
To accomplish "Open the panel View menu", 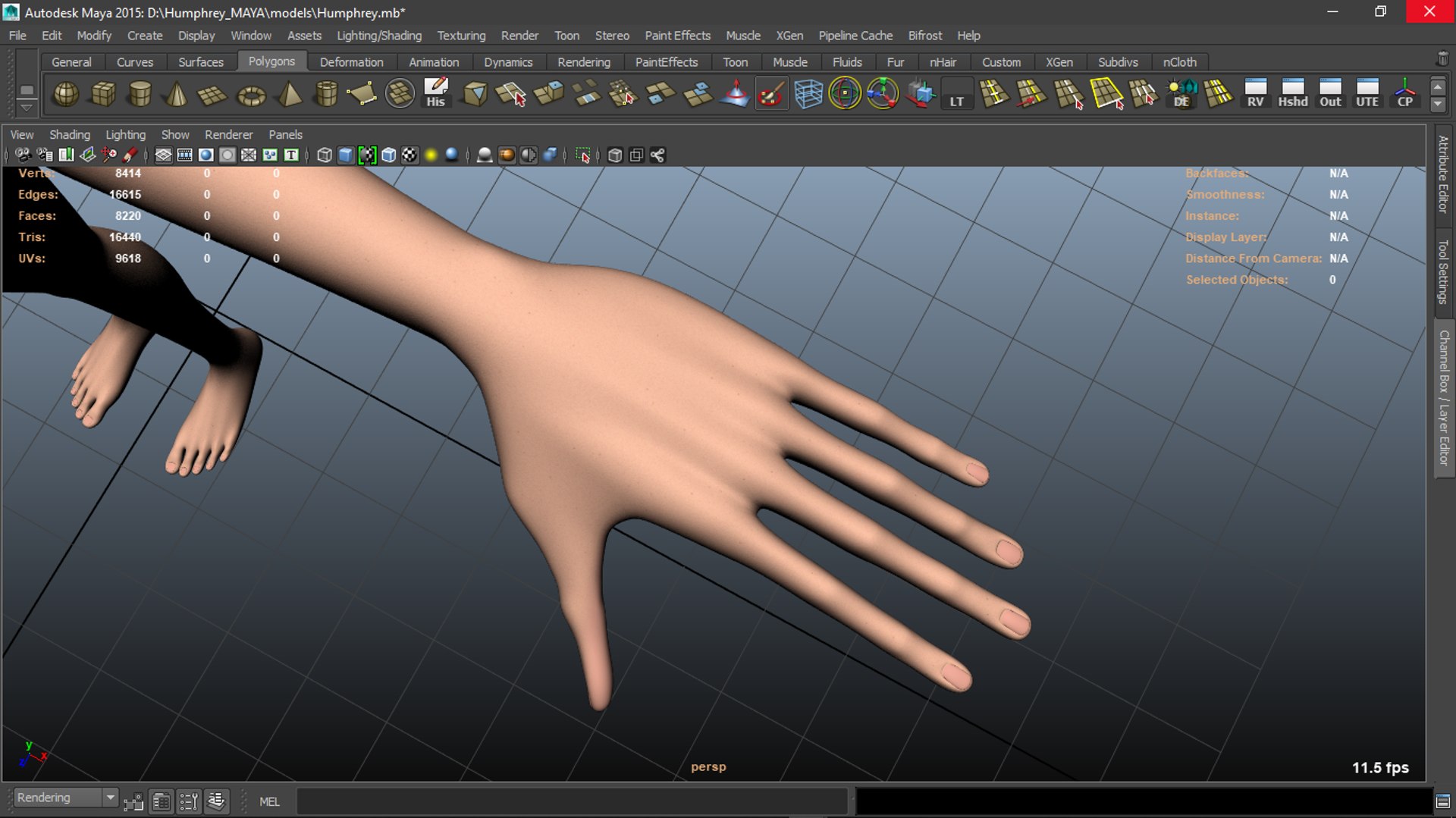I will [21, 134].
